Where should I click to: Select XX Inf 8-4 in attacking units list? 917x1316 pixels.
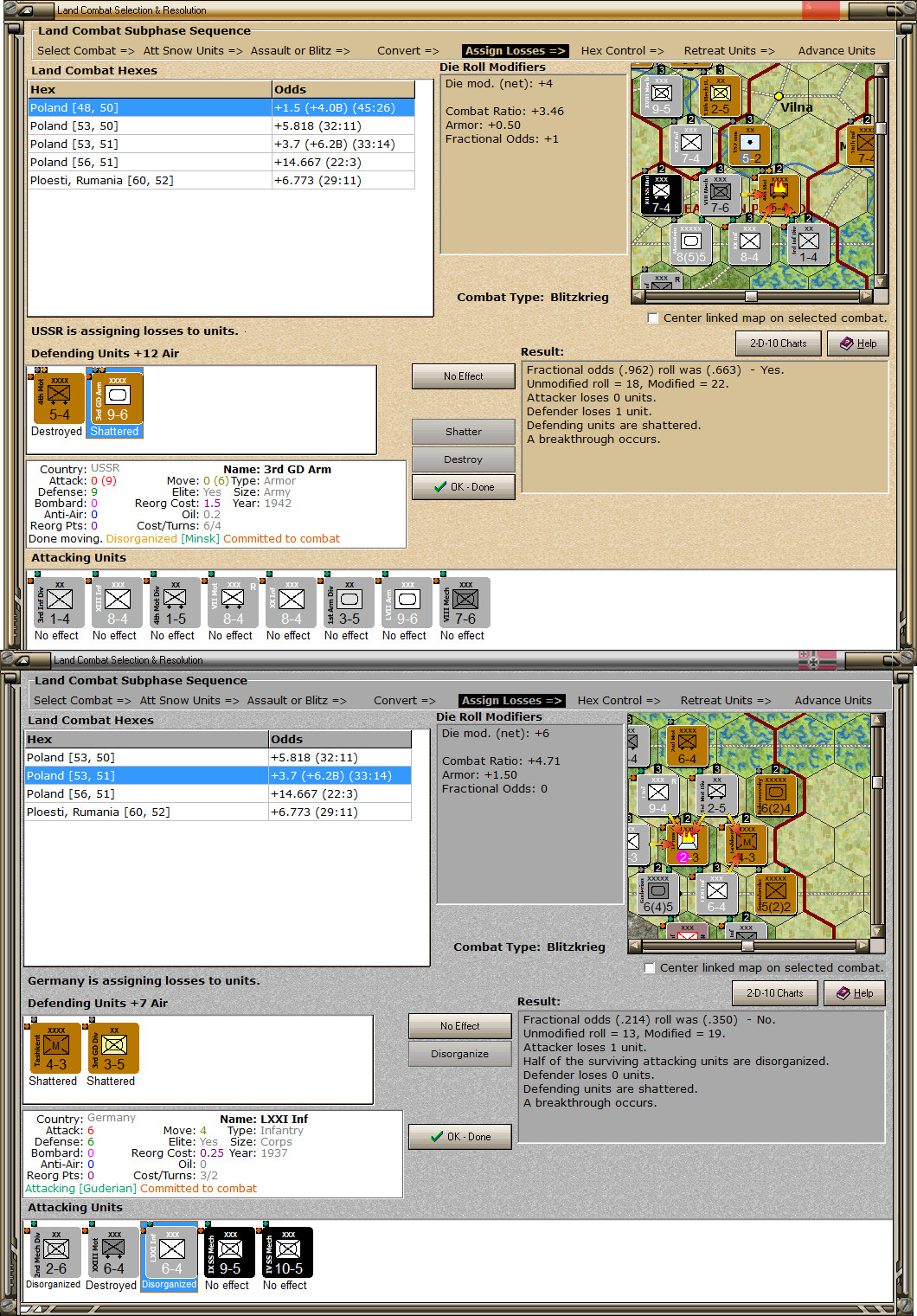pyautogui.click(x=289, y=602)
